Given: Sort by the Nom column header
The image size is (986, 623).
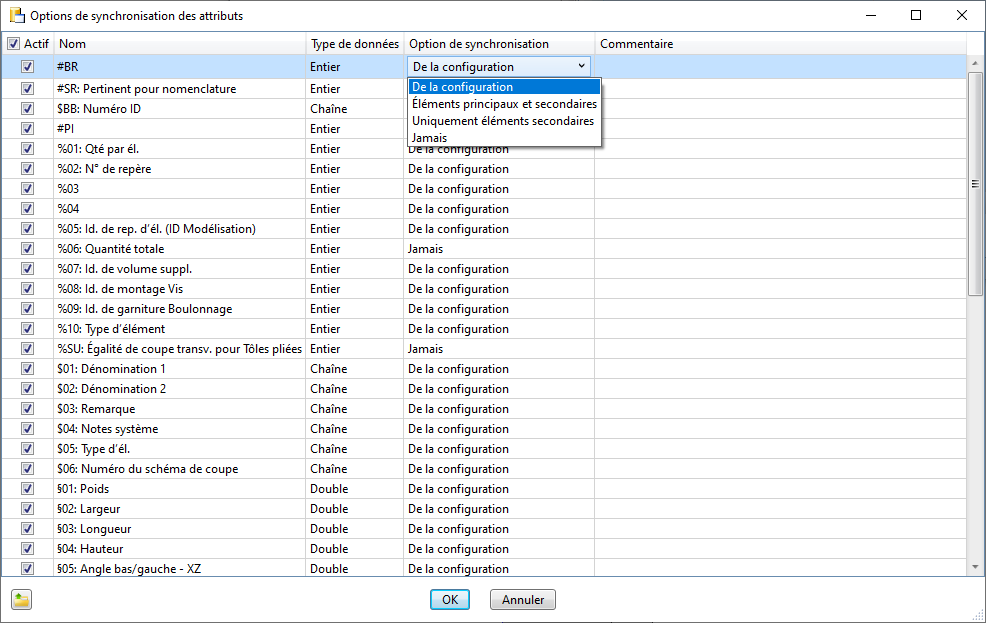Looking at the screenshot, I should (x=180, y=44).
